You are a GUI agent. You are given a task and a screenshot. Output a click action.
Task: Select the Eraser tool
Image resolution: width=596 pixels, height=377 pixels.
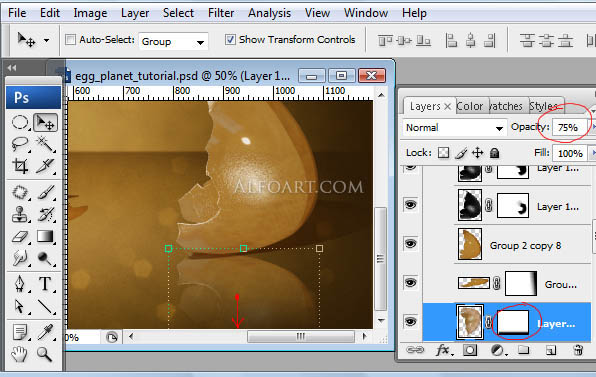click(20, 236)
